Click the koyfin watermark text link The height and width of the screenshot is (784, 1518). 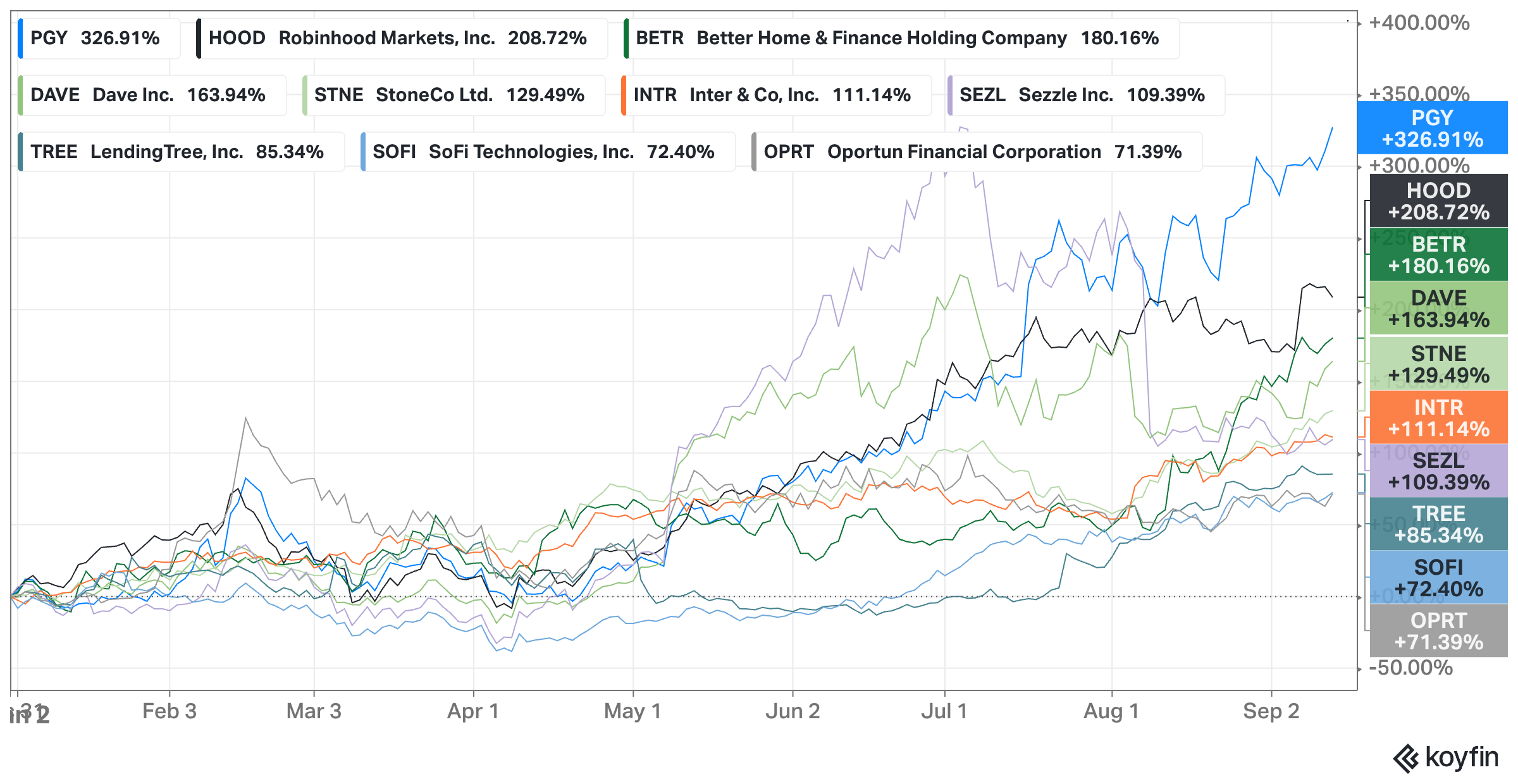1462,757
